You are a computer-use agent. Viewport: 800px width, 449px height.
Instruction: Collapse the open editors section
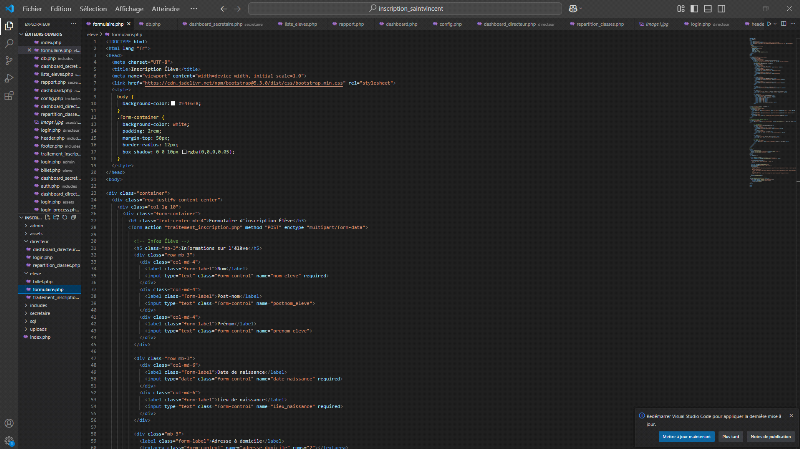40,36
